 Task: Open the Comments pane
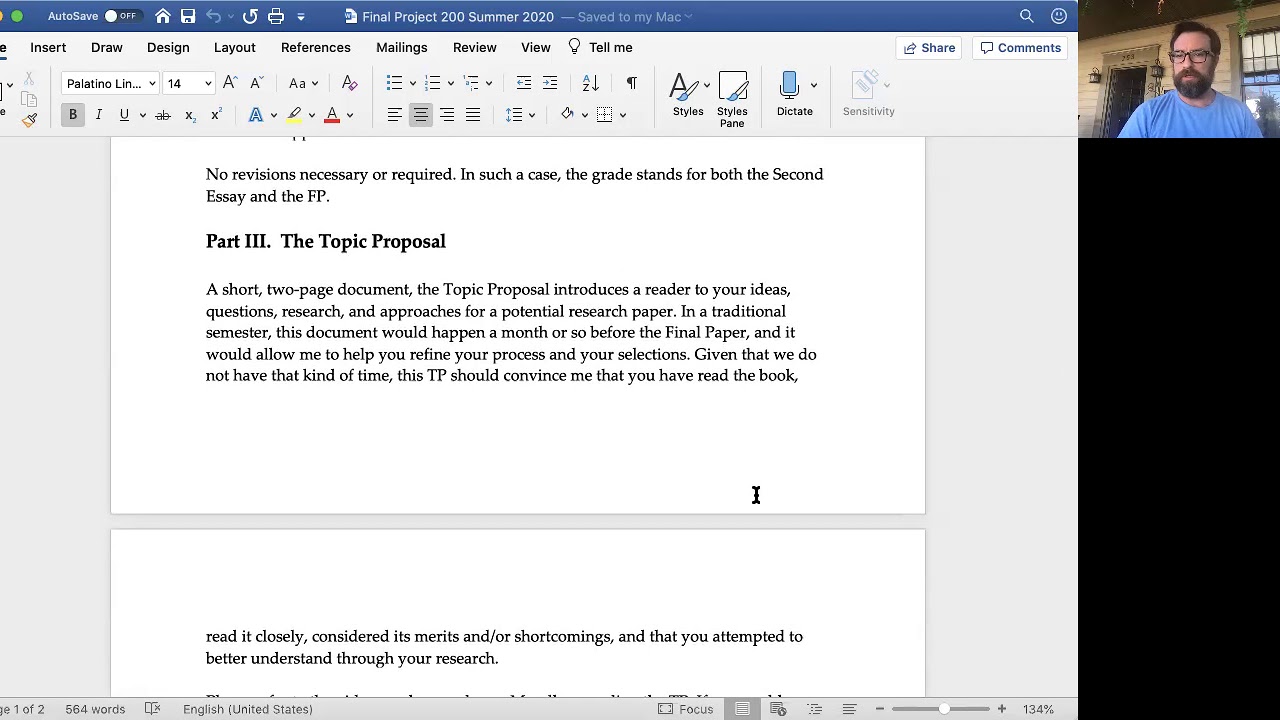[x=1020, y=48]
